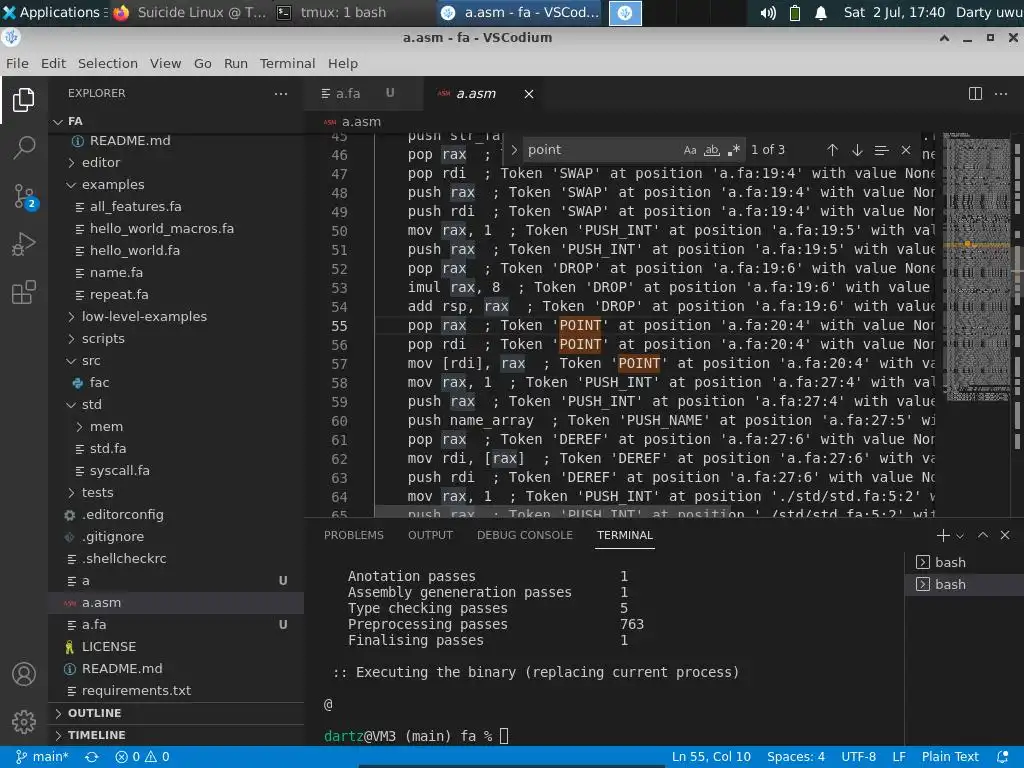Open hello_world_macros.fa in Explorer

click(161, 229)
